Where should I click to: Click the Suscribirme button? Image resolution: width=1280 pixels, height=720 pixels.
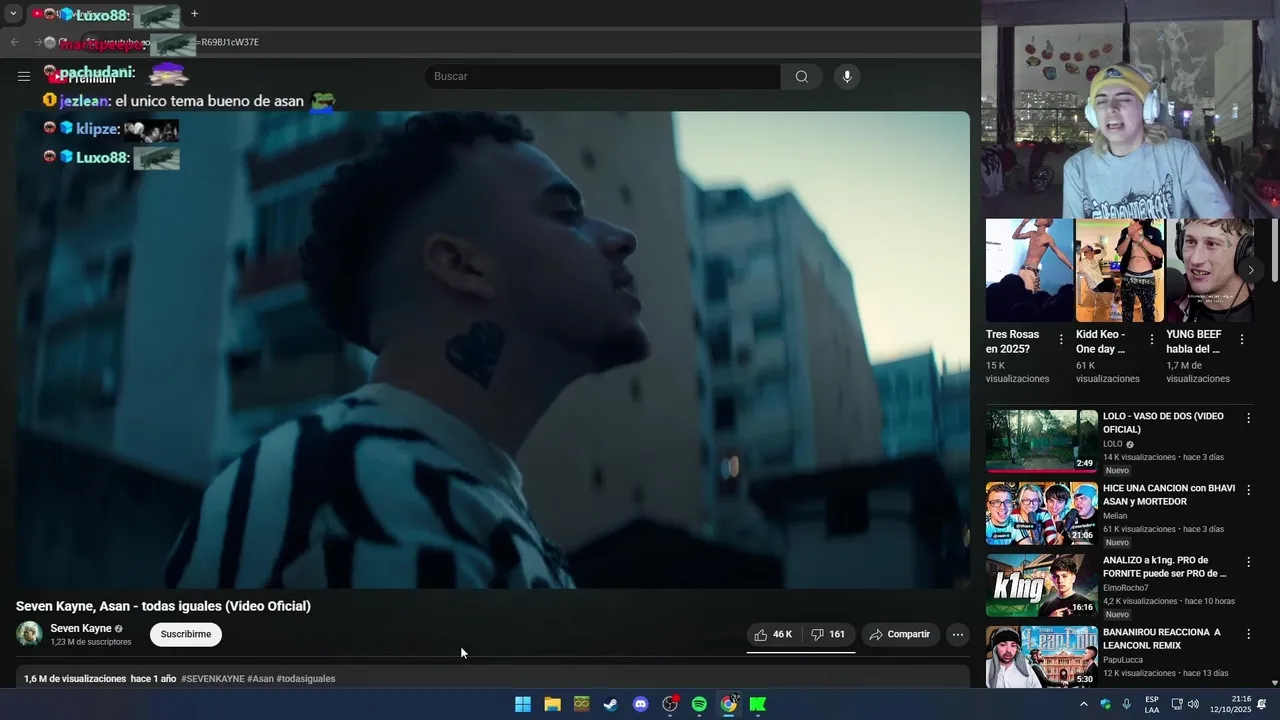click(x=186, y=634)
